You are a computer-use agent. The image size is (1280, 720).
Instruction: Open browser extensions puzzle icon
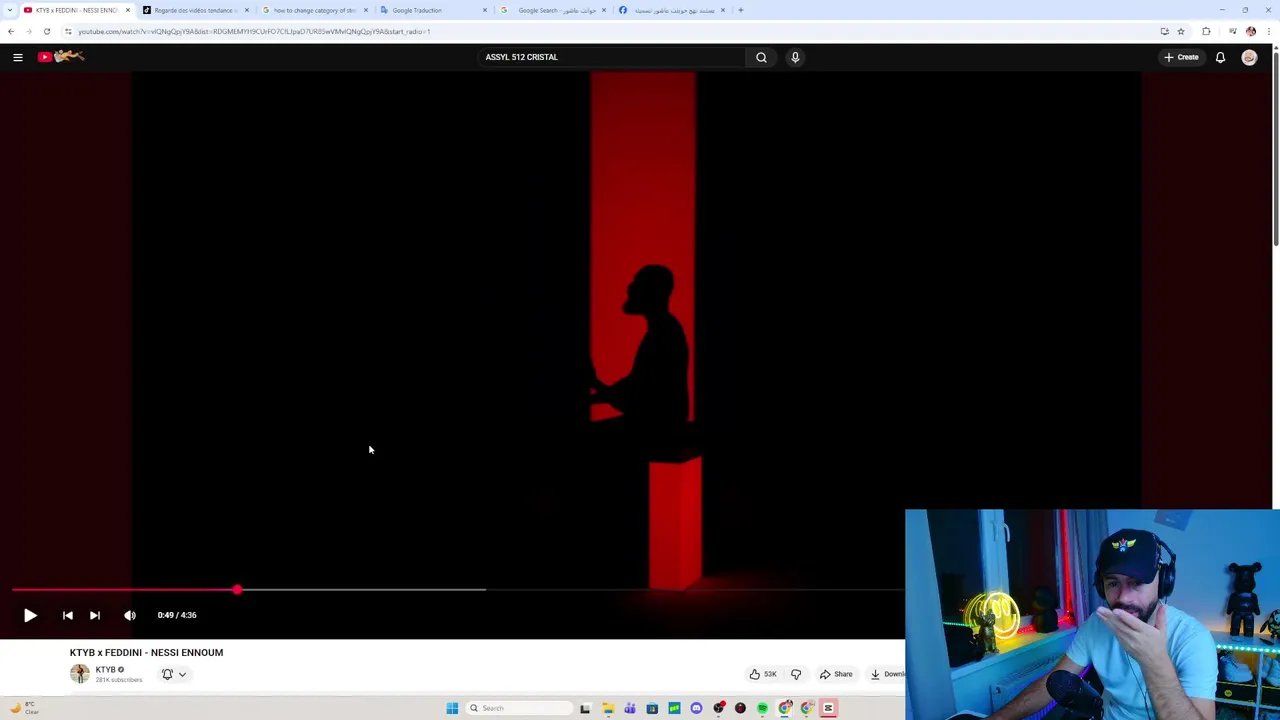coord(1206,31)
